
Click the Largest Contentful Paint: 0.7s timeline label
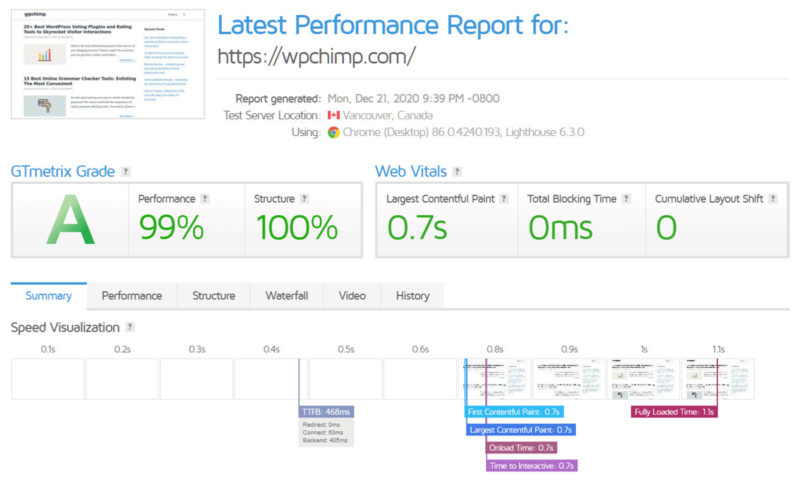[521, 430]
